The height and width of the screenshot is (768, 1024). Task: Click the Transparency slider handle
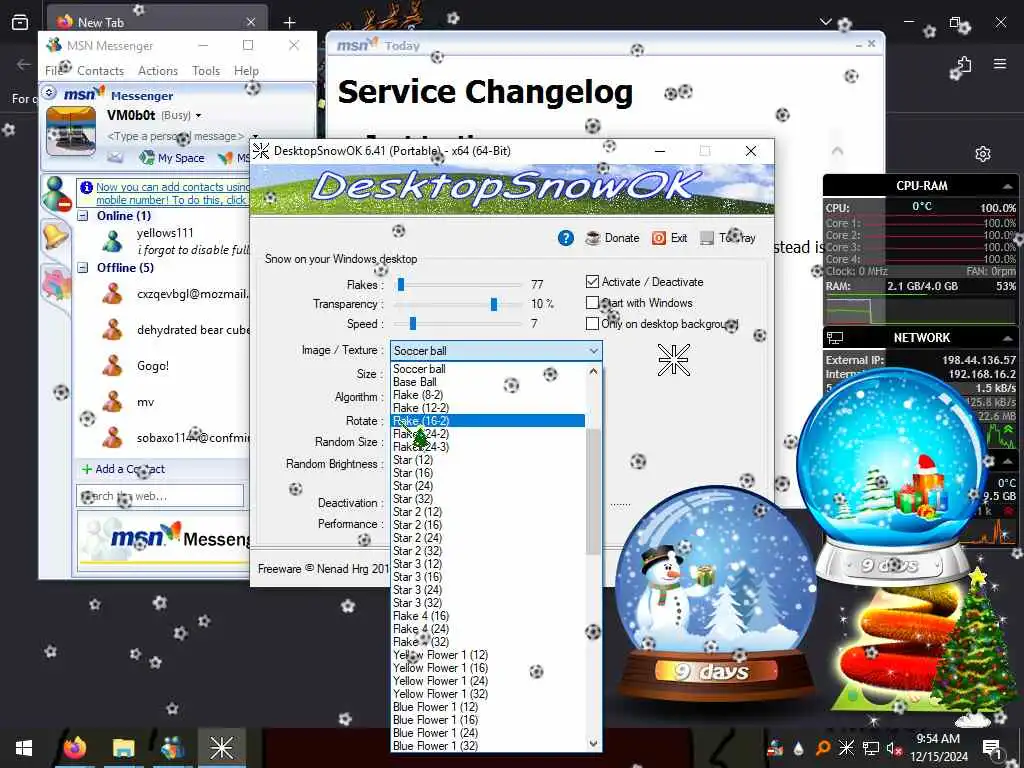[x=494, y=304]
